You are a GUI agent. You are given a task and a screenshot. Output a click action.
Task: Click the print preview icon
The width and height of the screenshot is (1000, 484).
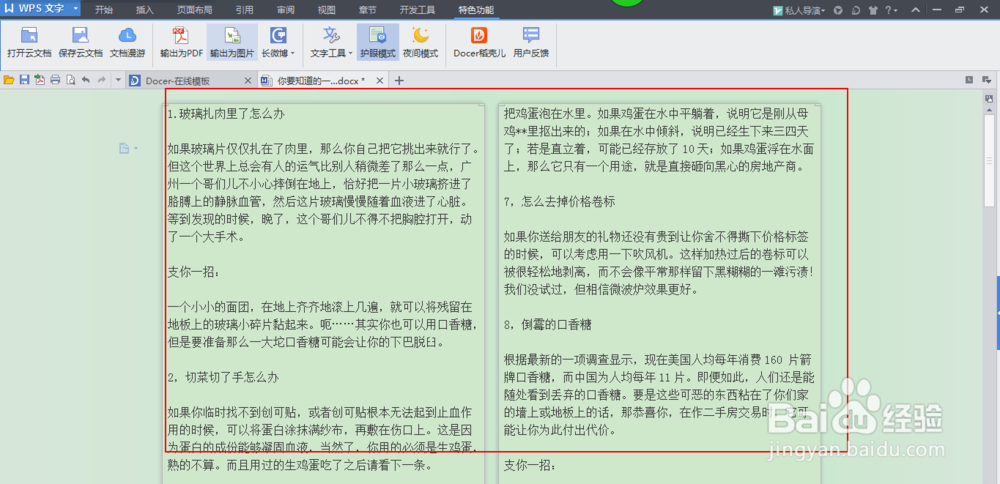coord(70,80)
